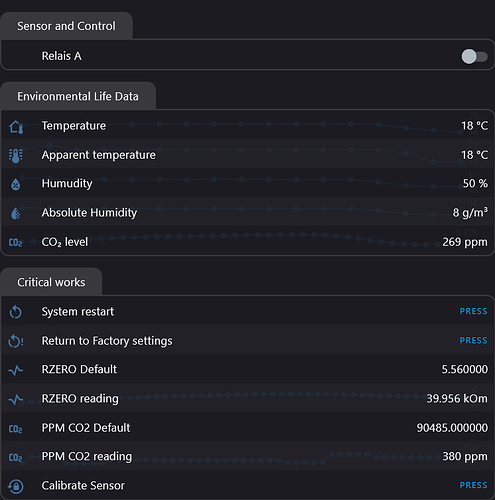The height and width of the screenshot is (500, 495).
Task: Click the PPM CO2 reading icon
Action: point(16,457)
